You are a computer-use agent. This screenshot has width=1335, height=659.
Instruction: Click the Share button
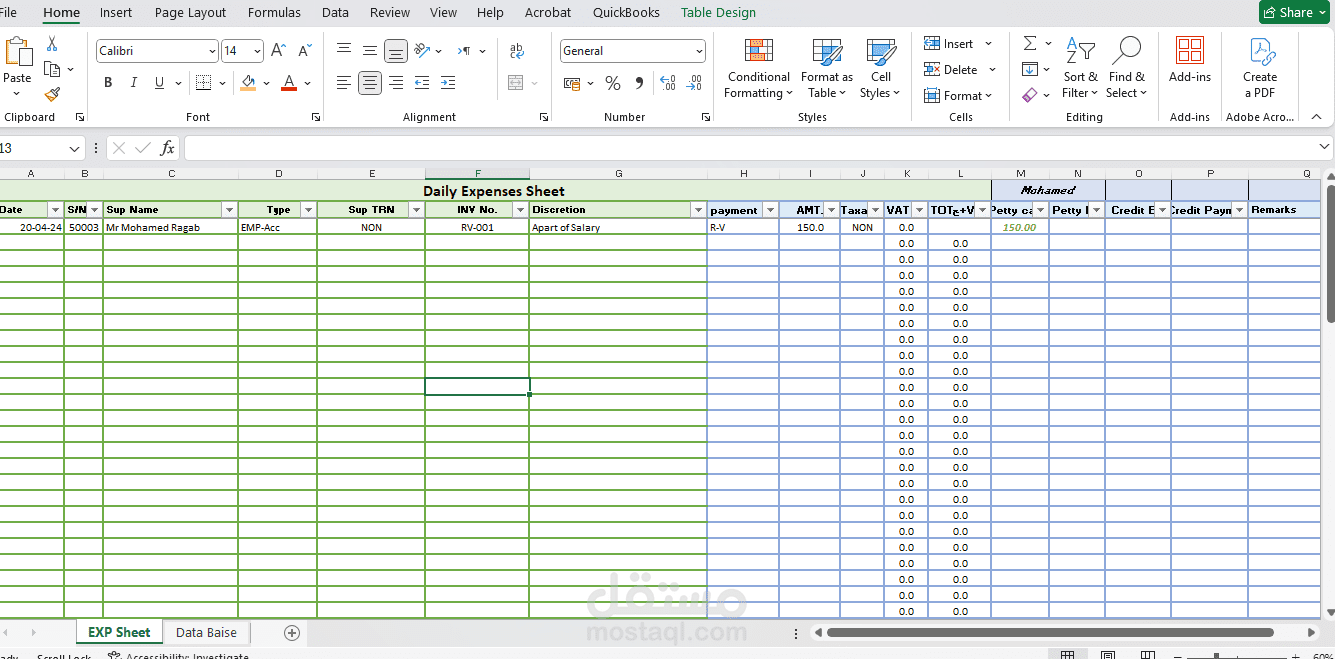(x=1295, y=12)
